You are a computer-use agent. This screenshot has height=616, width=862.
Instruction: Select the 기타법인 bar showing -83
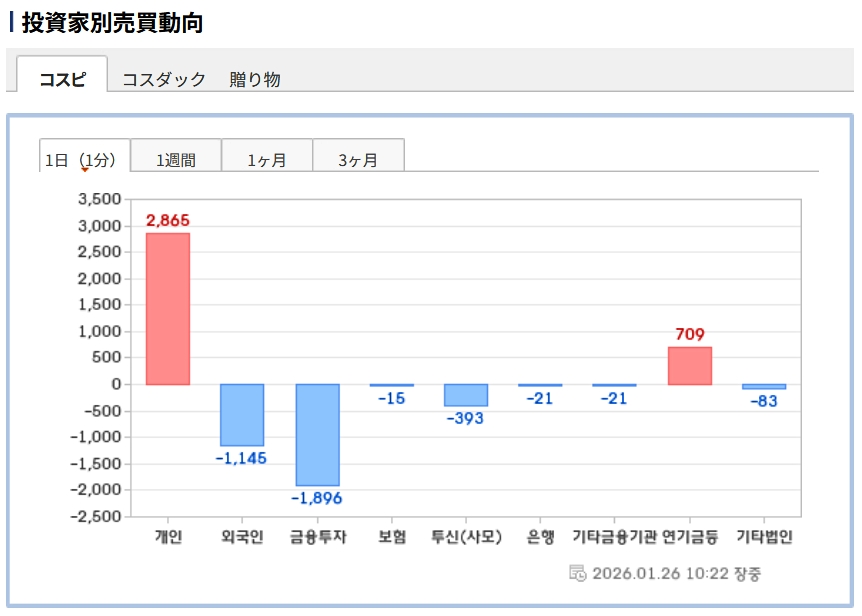764,387
